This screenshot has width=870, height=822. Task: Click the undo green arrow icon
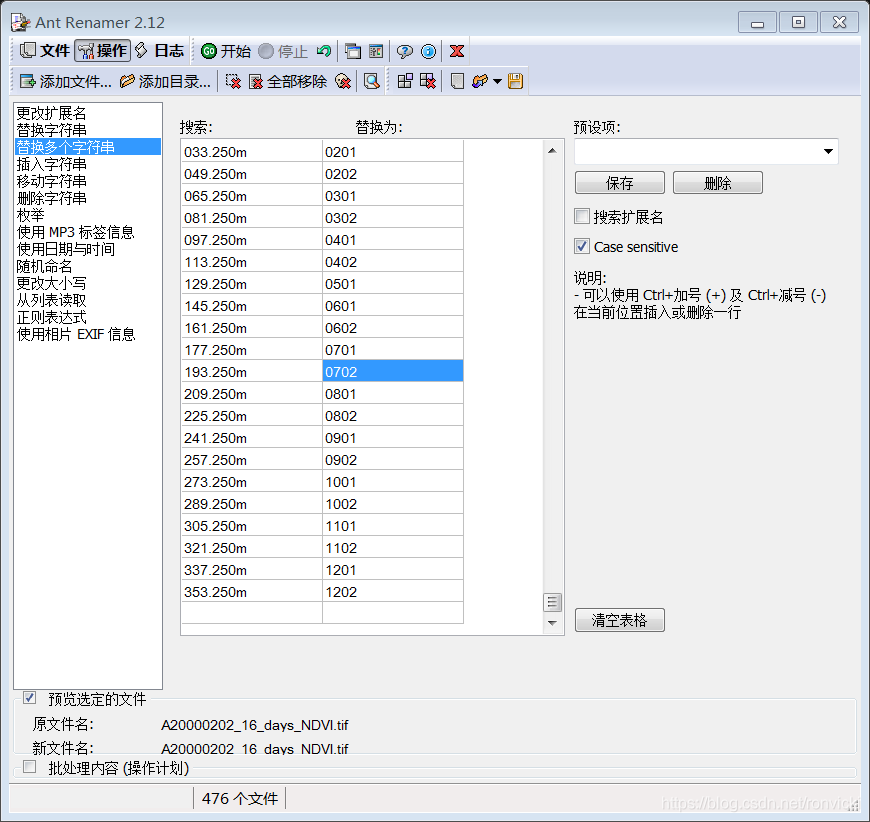tap(323, 51)
